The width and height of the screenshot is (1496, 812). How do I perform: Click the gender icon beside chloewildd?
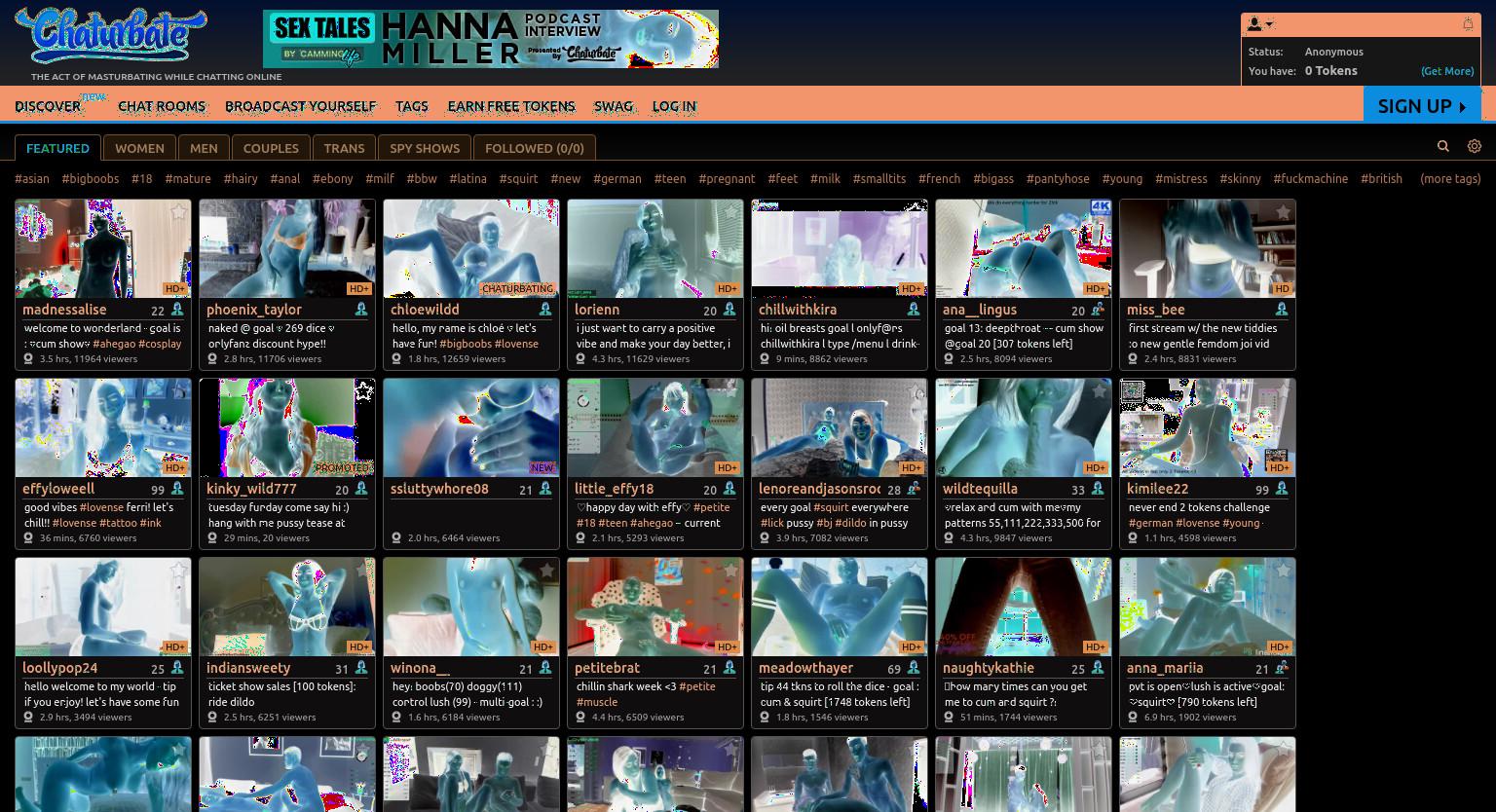tap(545, 310)
